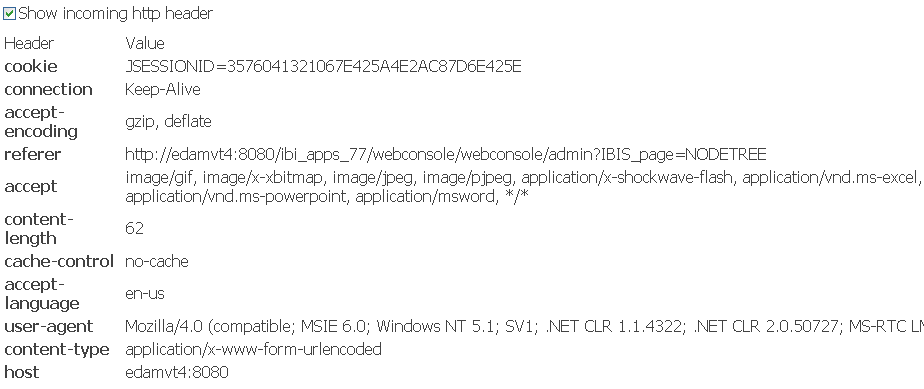
Task: Click the host value edamvt4:8080
Action: click(x=177, y=372)
